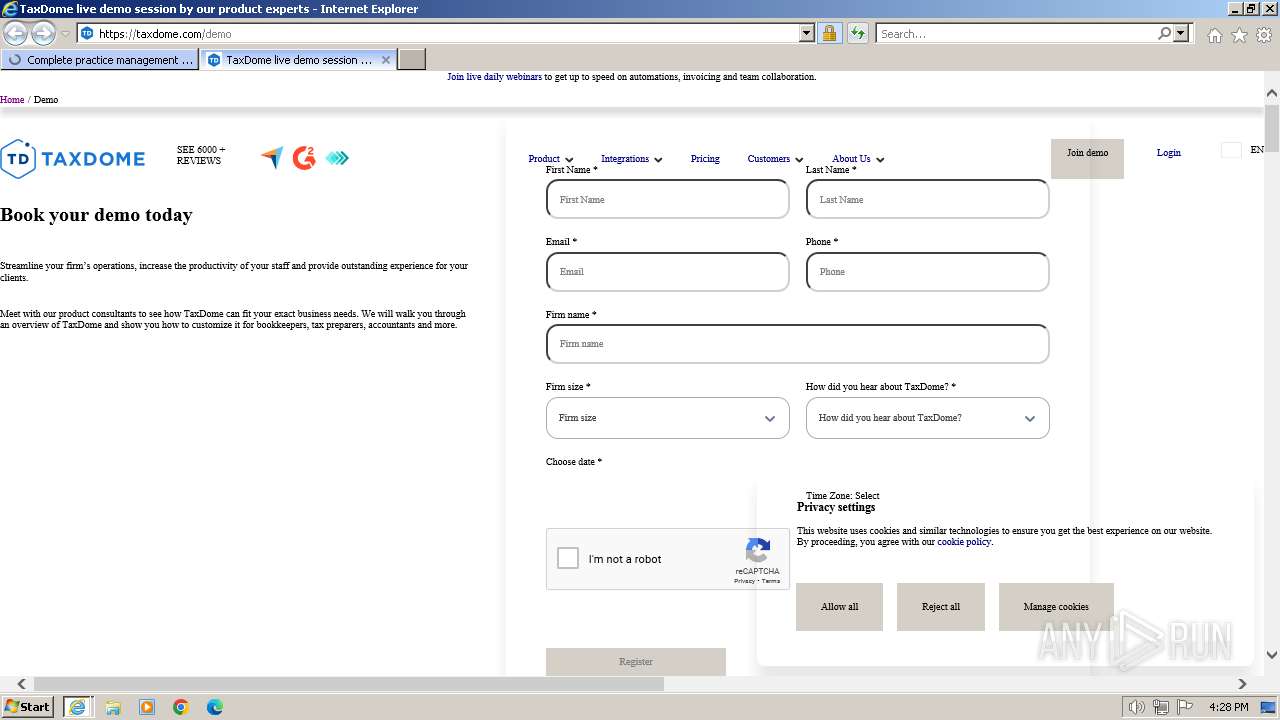This screenshot has width=1280, height=720.
Task: Click the horizontal scrollbar right arrow
Action: point(1242,684)
